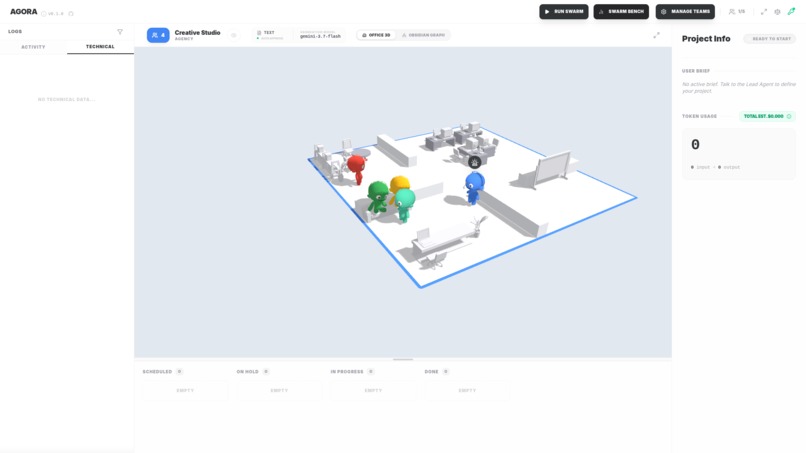Click the Ready To Start status pill
The height and width of the screenshot is (453, 806).
771,39
